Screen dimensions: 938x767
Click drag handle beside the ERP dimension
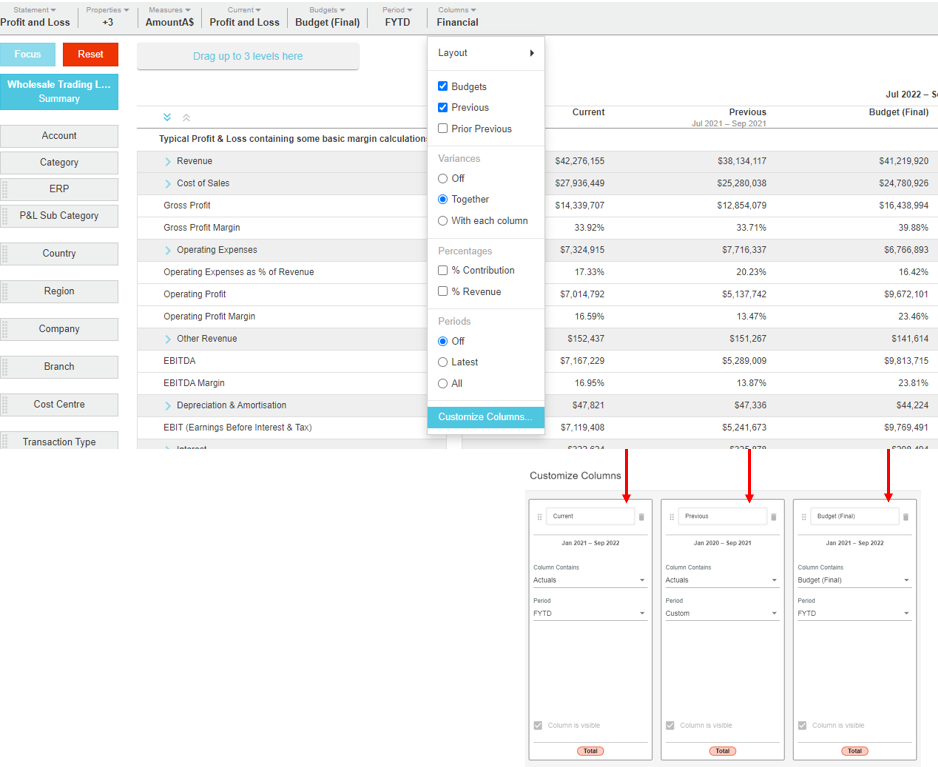5,189
